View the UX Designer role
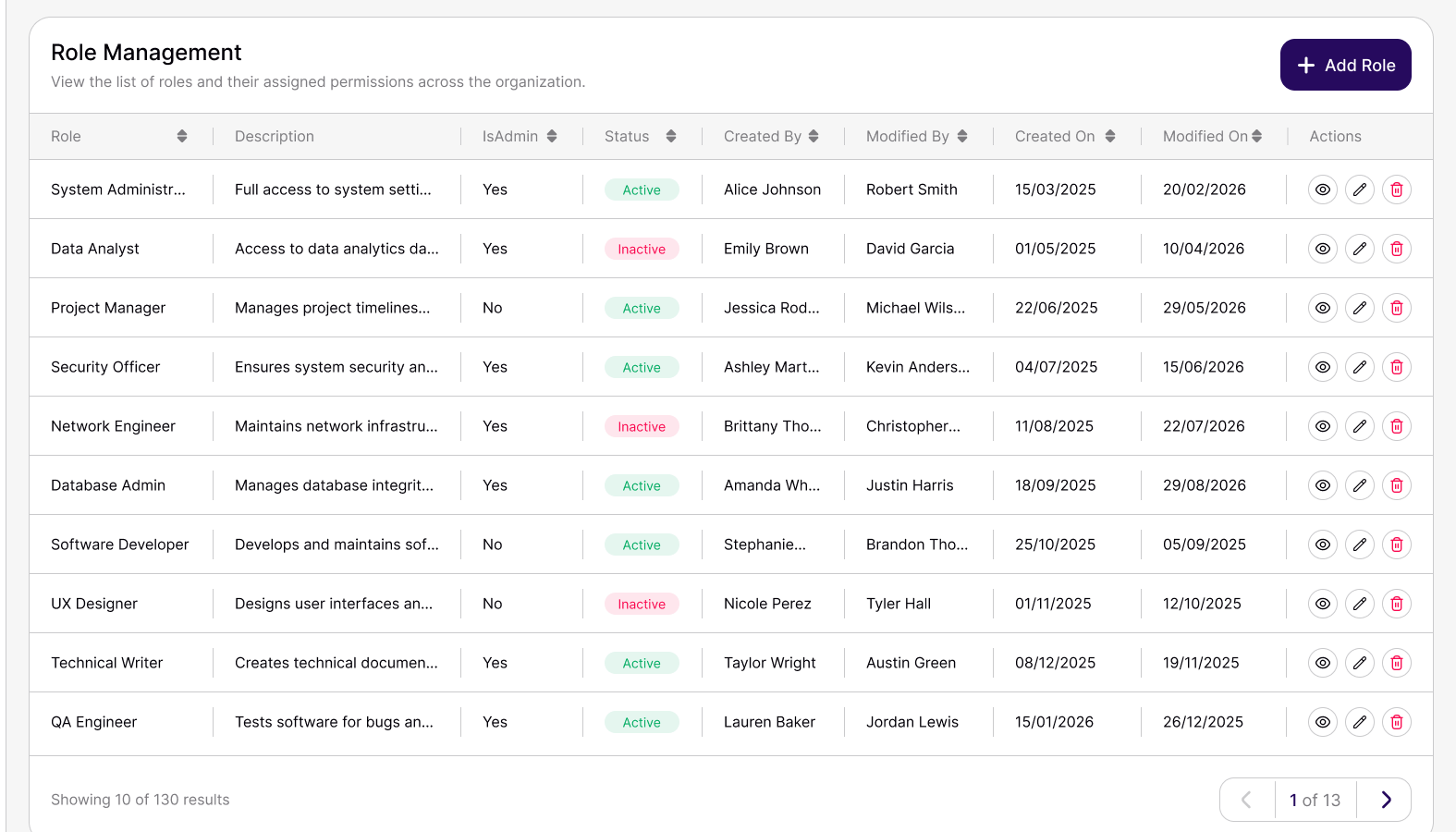 (1323, 604)
